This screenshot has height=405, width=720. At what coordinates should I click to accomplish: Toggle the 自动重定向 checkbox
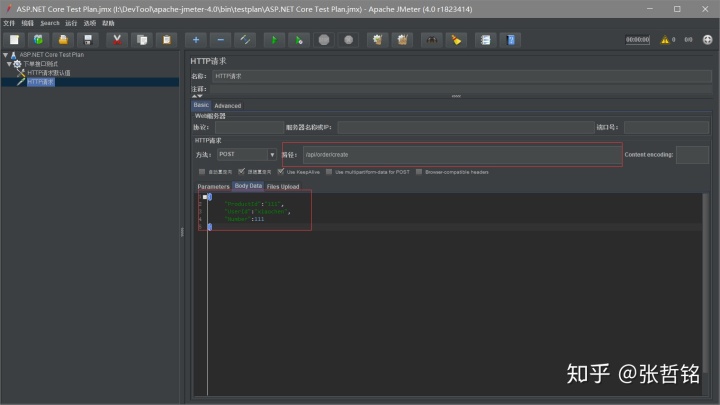[202, 171]
